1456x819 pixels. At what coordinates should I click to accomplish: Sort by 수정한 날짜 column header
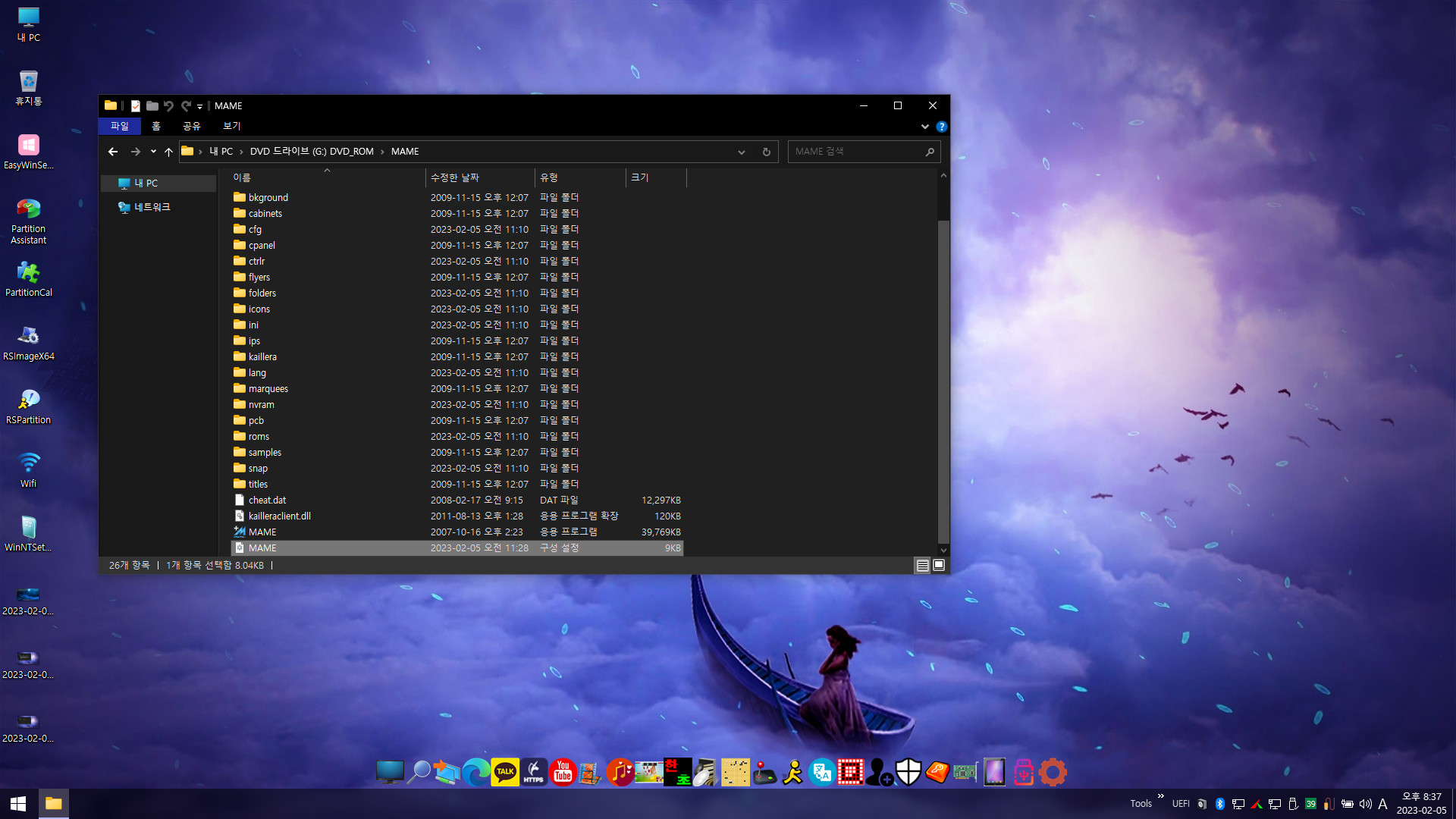coord(480,177)
